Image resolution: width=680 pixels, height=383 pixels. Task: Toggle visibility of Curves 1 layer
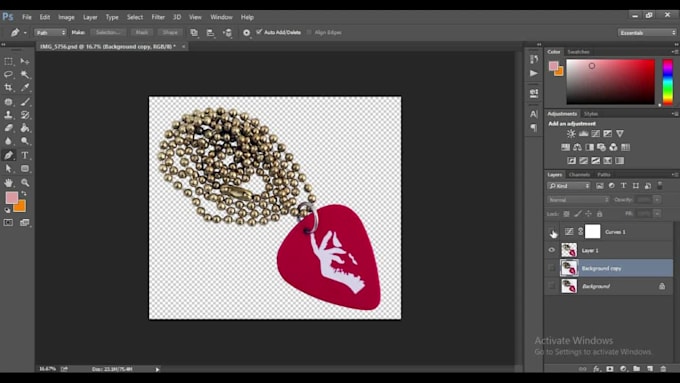(x=552, y=232)
